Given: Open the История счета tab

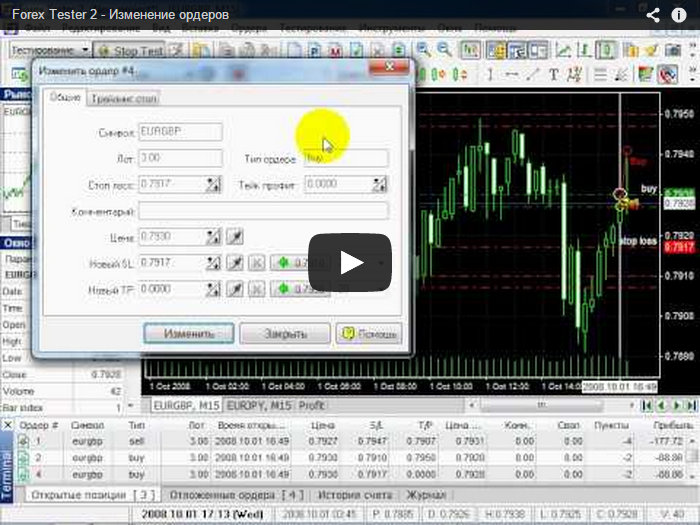Looking at the screenshot, I should point(355,495).
